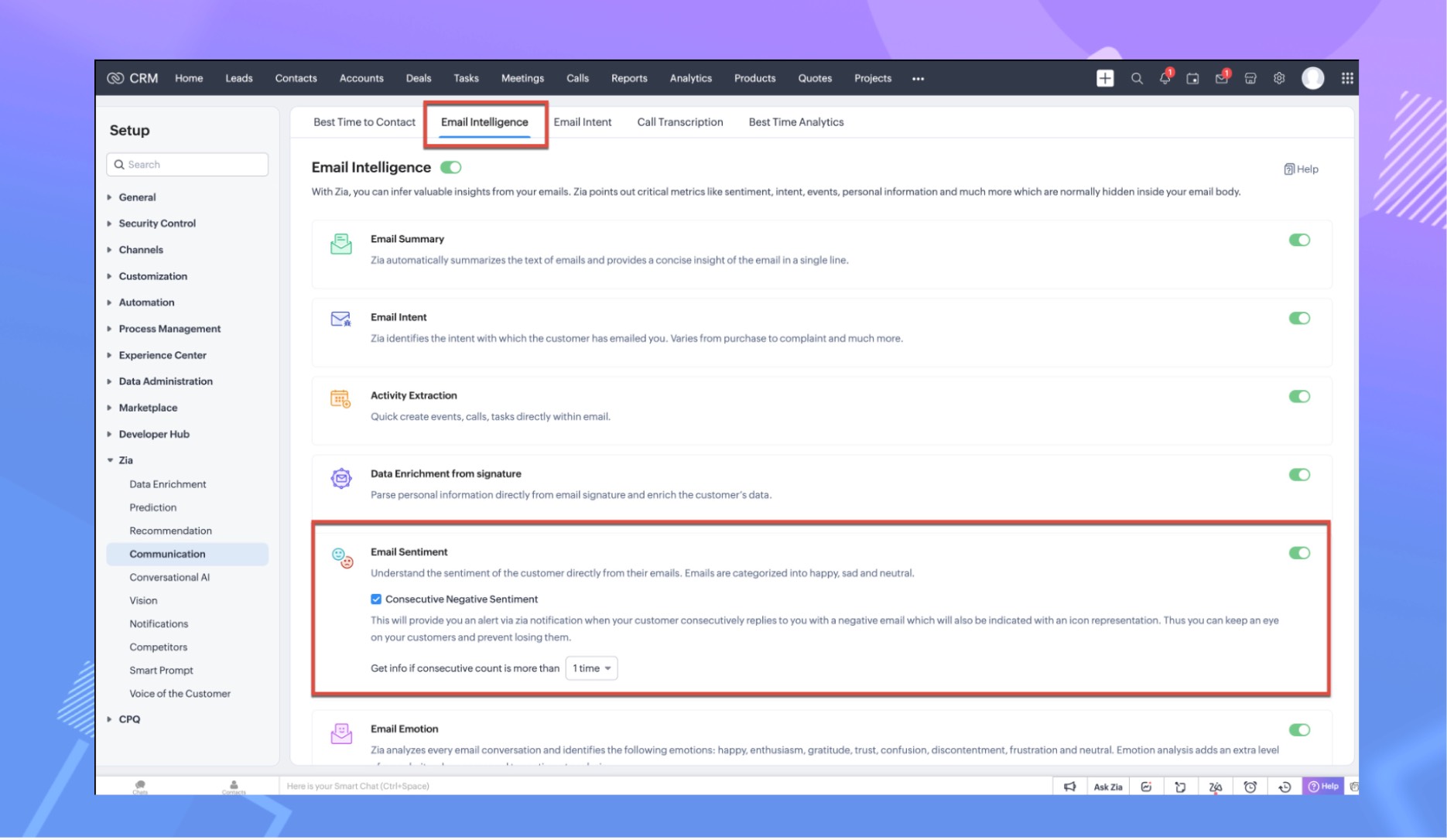The height and width of the screenshot is (840, 1447).
Task: Open the Reports menu in top navigation
Action: [x=628, y=78]
